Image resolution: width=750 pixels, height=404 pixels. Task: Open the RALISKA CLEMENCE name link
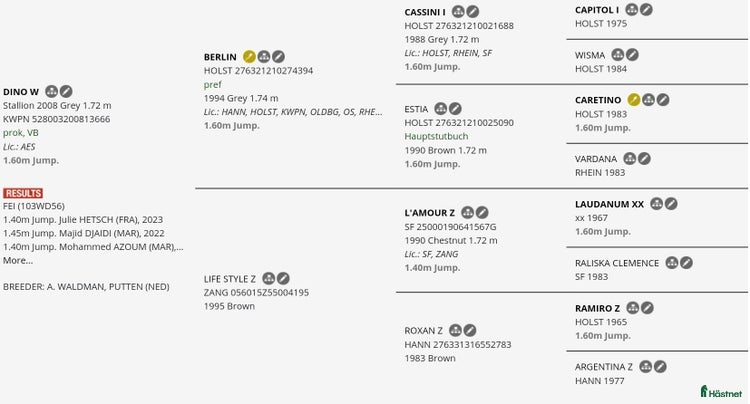617,263
